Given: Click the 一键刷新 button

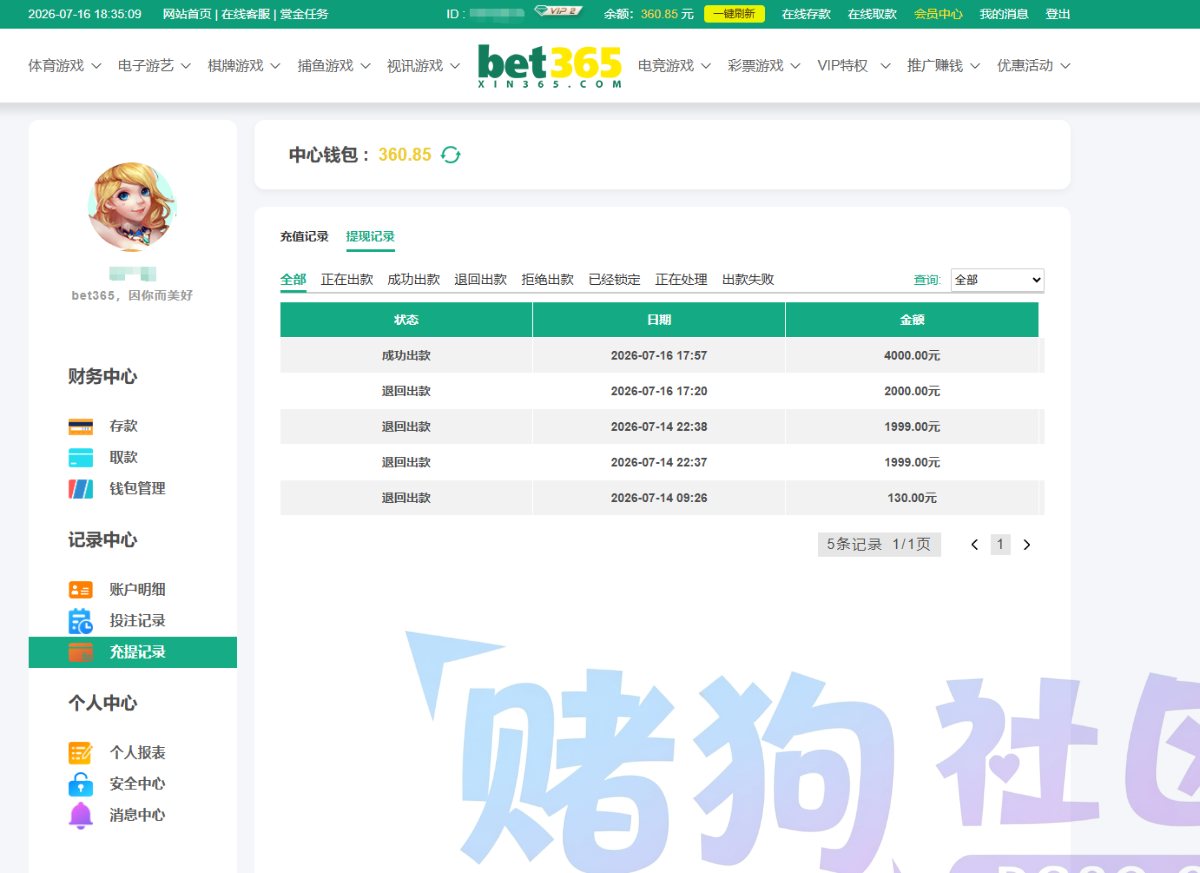Looking at the screenshot, I should (734, 14).
